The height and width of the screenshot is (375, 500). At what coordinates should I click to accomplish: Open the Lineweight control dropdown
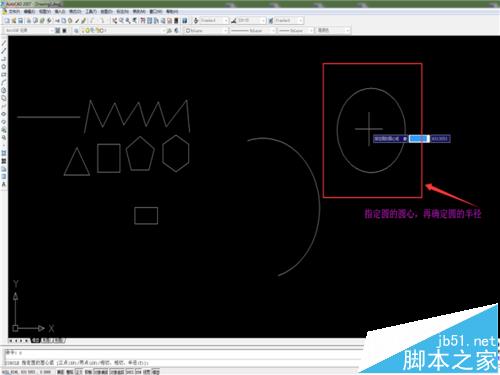coord(296,30)
